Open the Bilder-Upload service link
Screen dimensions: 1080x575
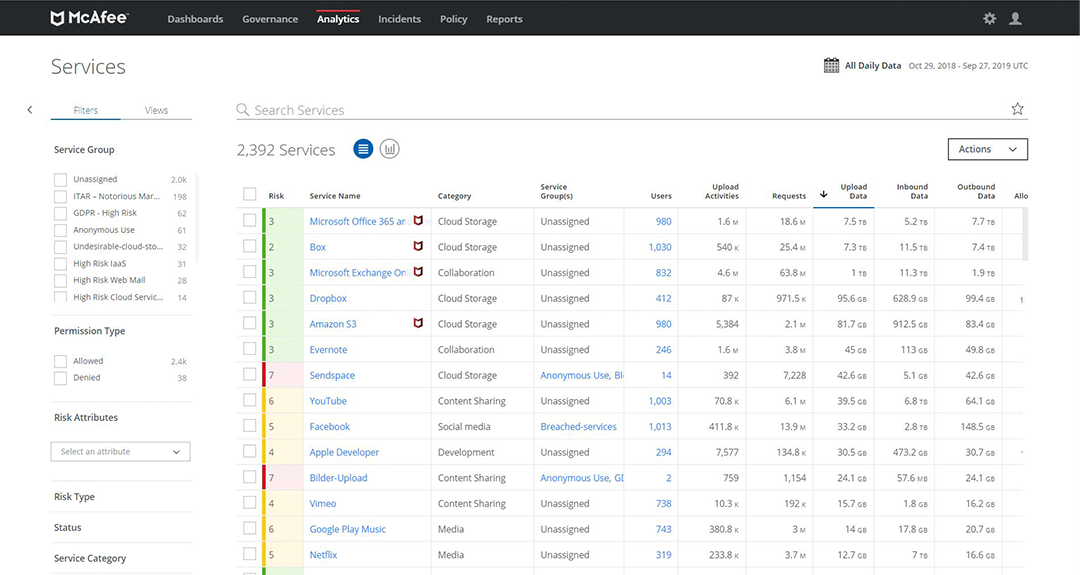(338, 478)
